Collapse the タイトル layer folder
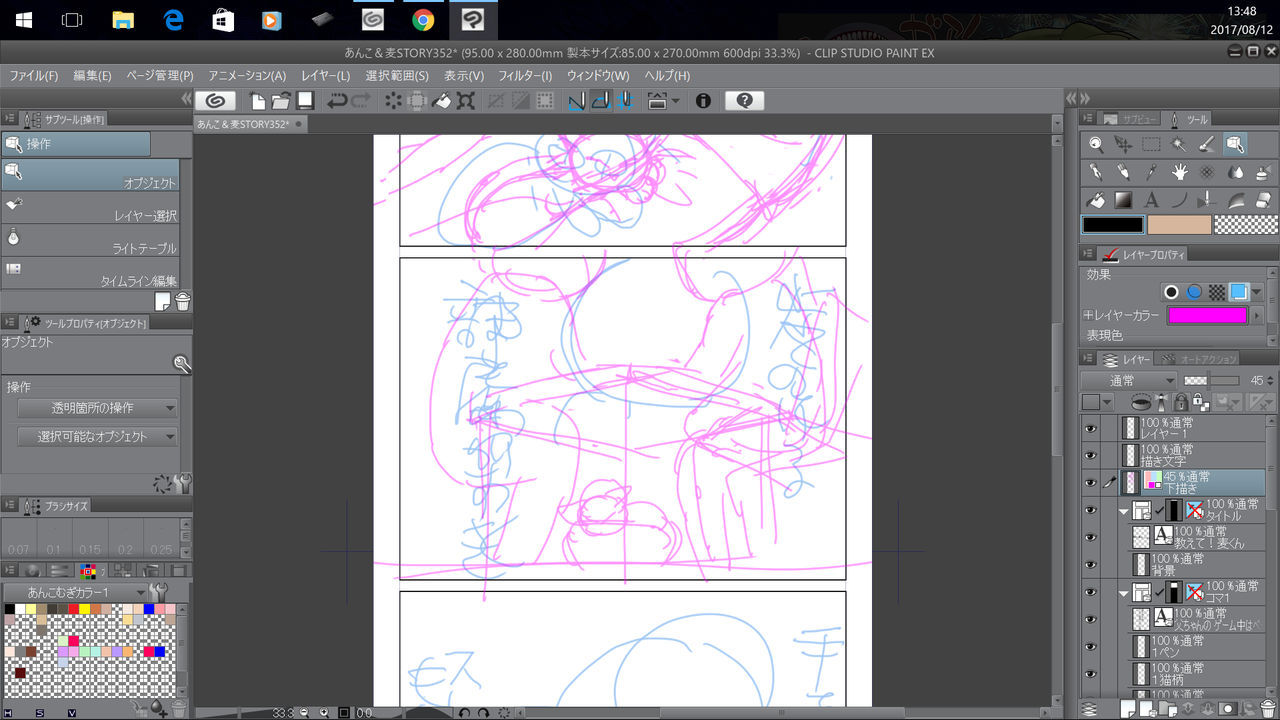Screen dimensions: 1280x720 pos(1124,511)
